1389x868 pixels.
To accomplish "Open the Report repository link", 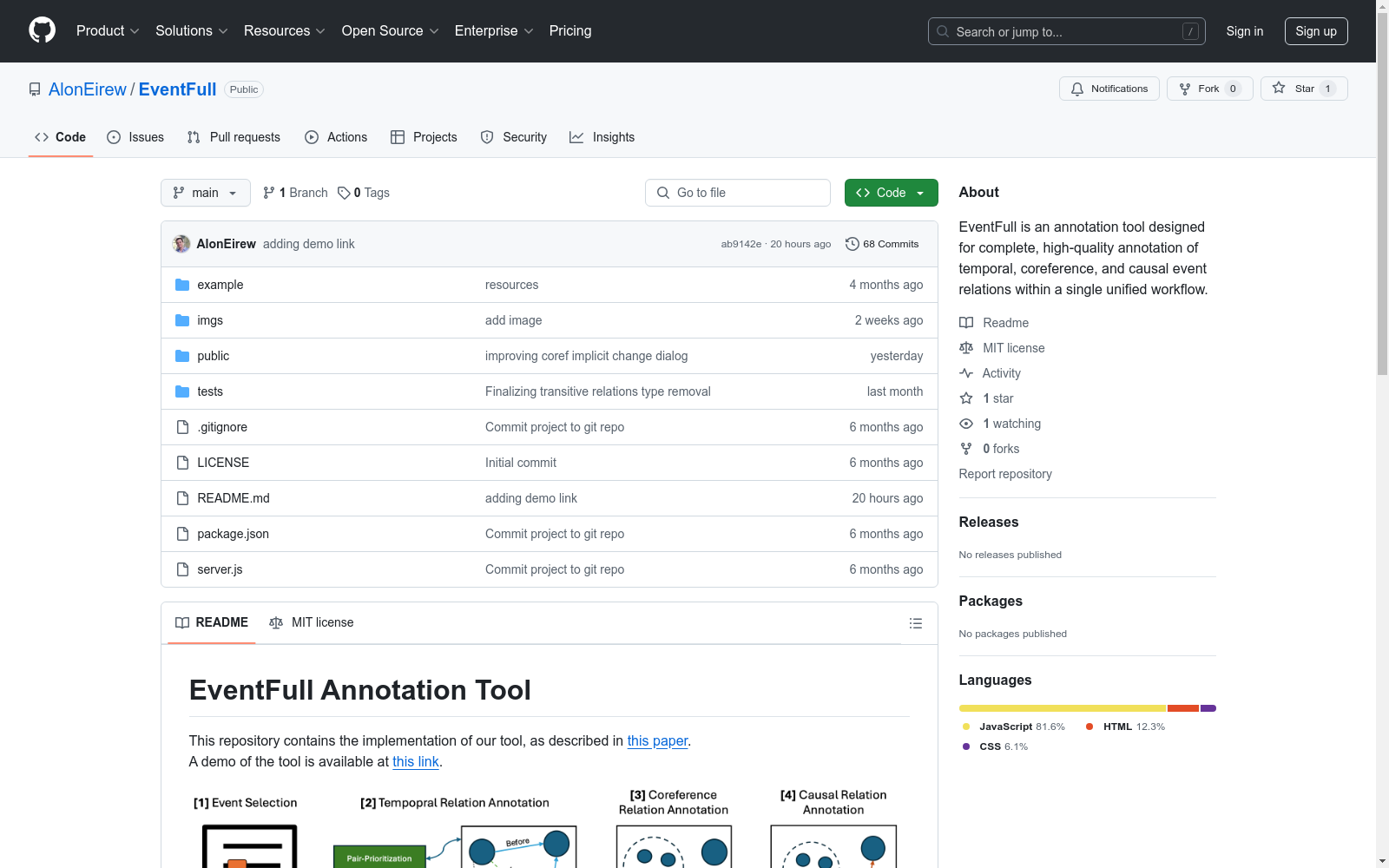I will [x=1005, y=474].
